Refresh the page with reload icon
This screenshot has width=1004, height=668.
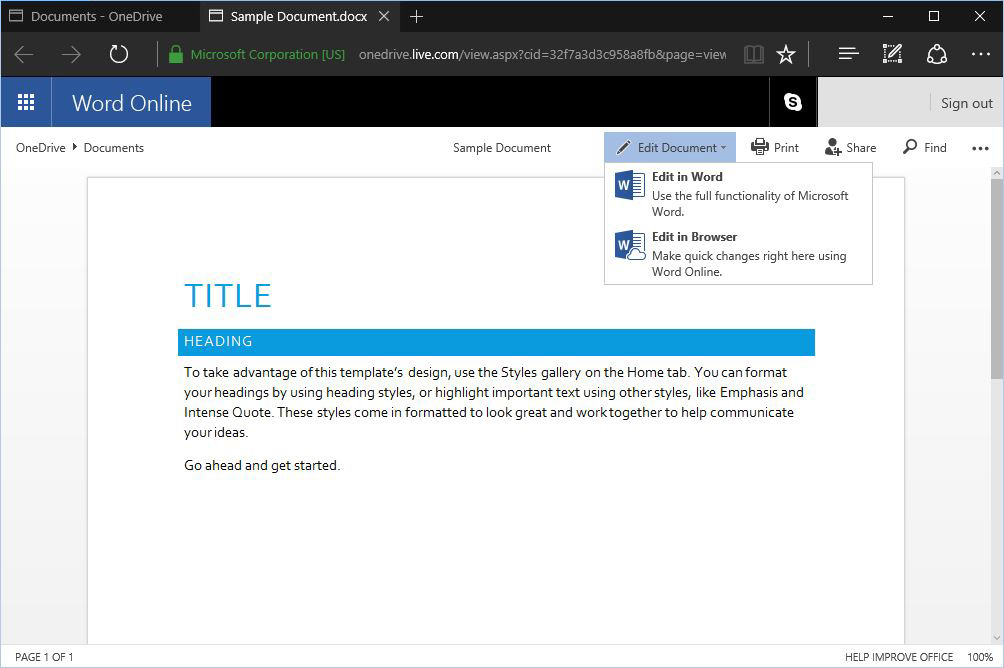click(118, 54)
